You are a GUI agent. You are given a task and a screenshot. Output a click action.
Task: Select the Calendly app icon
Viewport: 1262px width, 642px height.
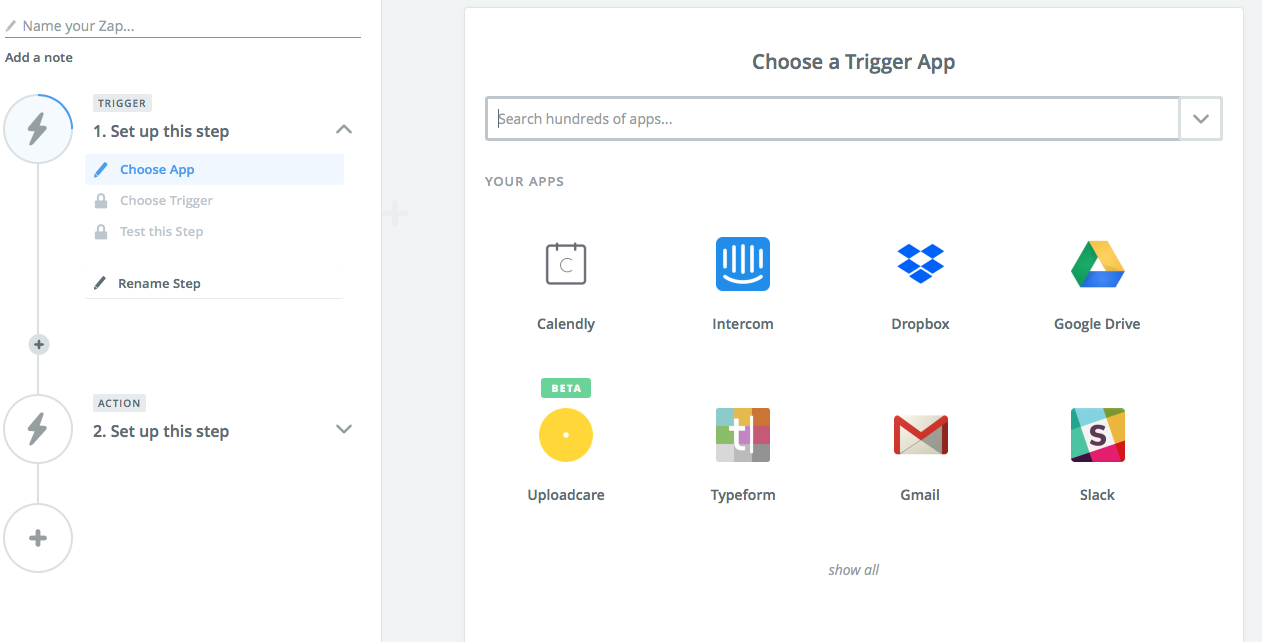click(x=566, y=264)
